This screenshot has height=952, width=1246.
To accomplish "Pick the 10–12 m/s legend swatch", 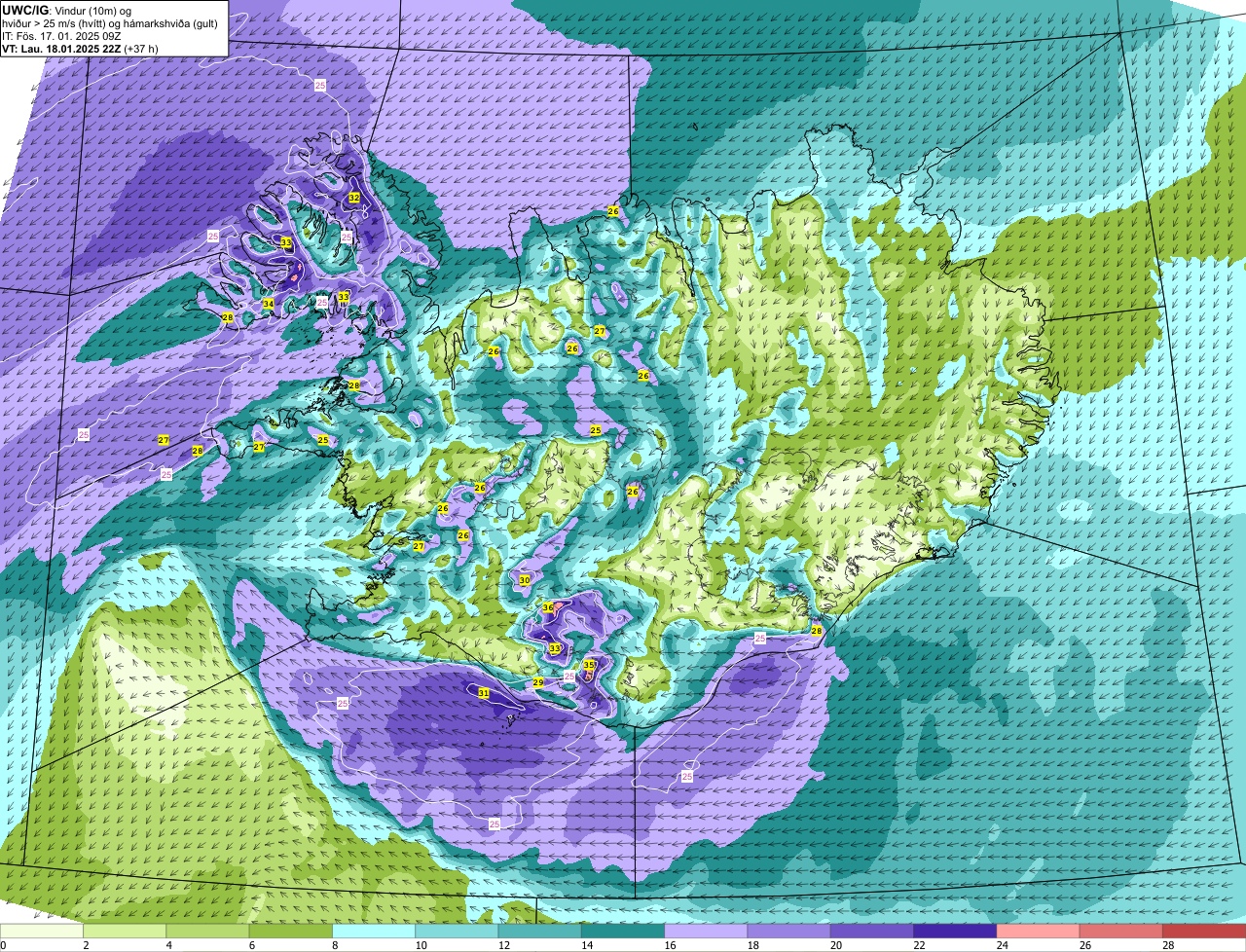I will (x=457, y=932).
